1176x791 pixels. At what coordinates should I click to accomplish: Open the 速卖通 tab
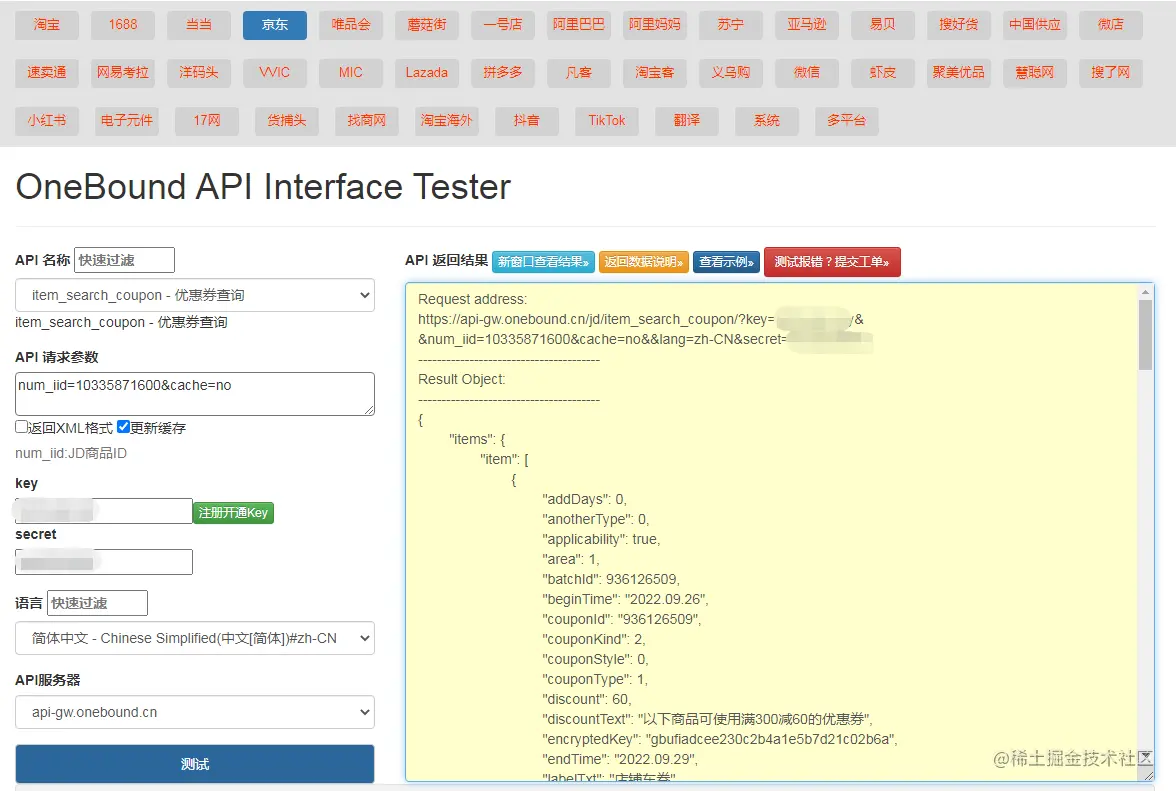tap(46, 73)
